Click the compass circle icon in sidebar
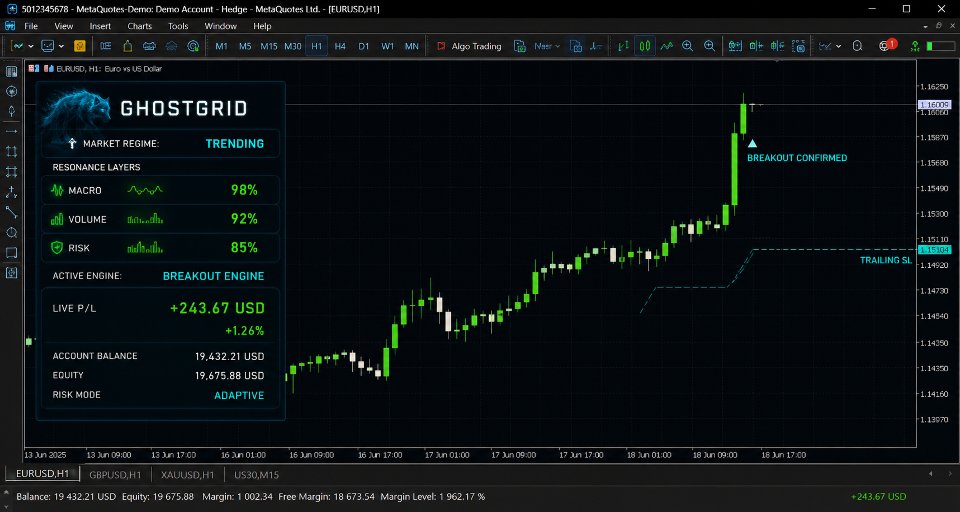Viewport: 960px width, 512px height. [11, 91]
